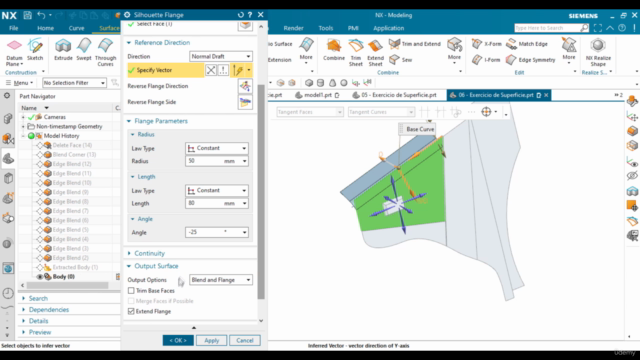
Task: Click the snap point crosshair icon
Action: pyautogui.click(x=486, y=111)
